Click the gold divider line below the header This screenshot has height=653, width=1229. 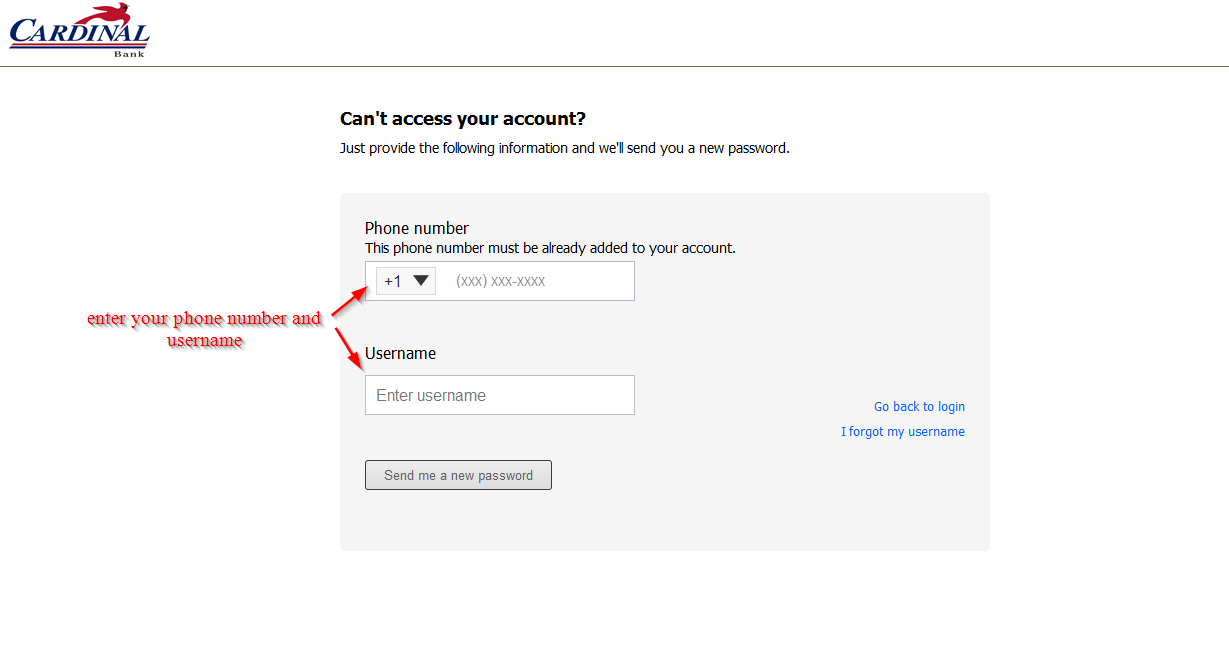point(614,67)
